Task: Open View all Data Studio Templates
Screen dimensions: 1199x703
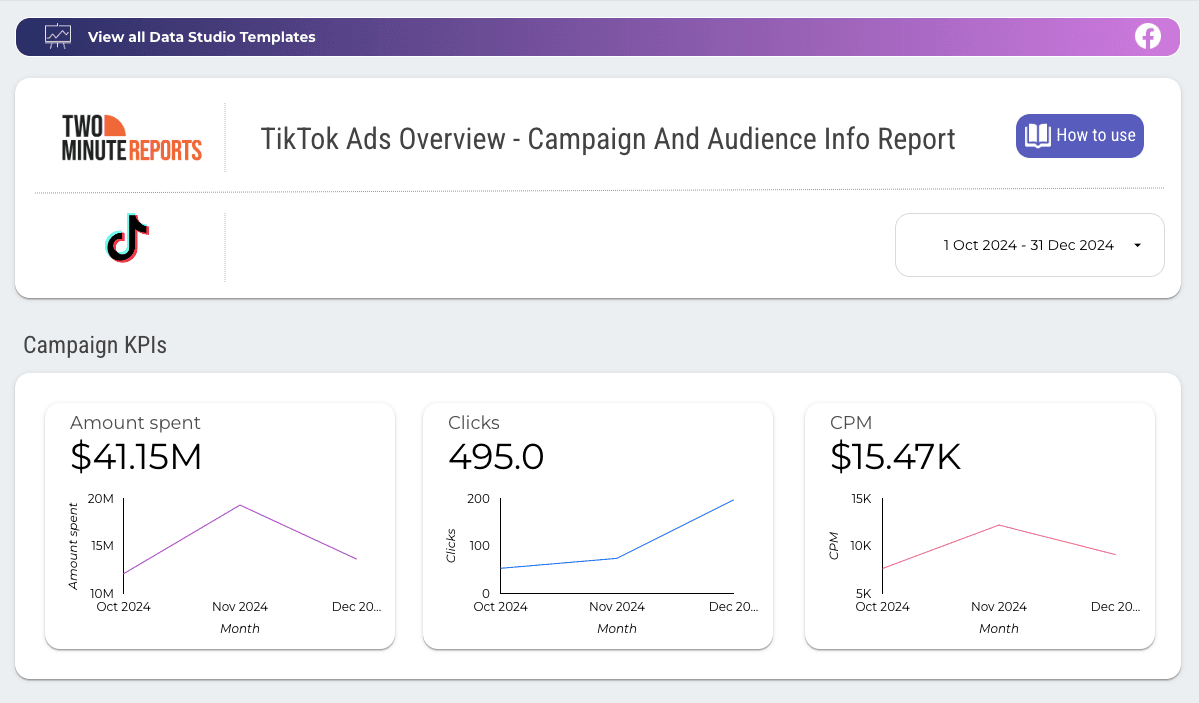Action: click(201, 36)
